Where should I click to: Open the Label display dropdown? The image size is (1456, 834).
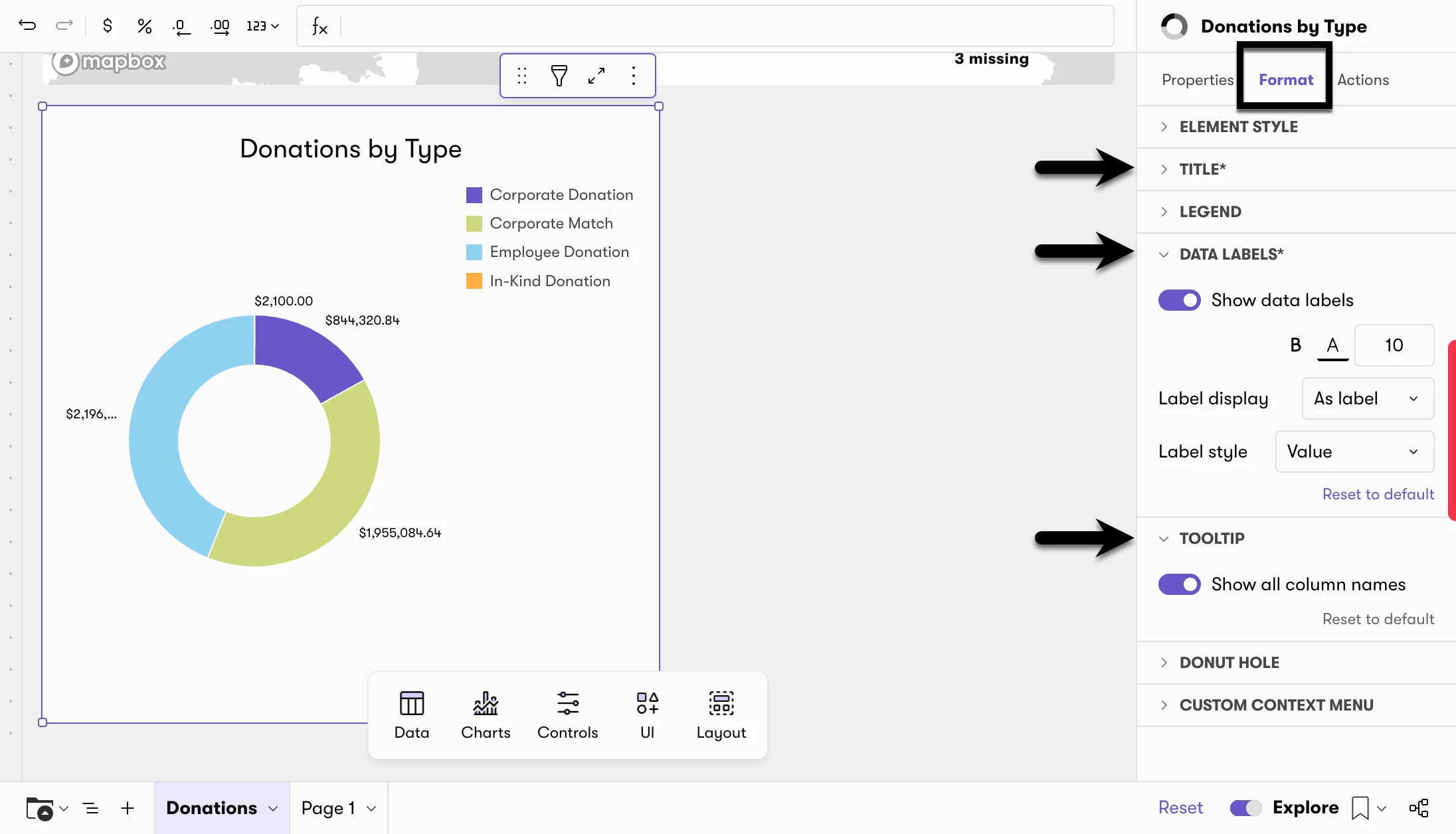pyautogui.click(x=1368, y=398)
